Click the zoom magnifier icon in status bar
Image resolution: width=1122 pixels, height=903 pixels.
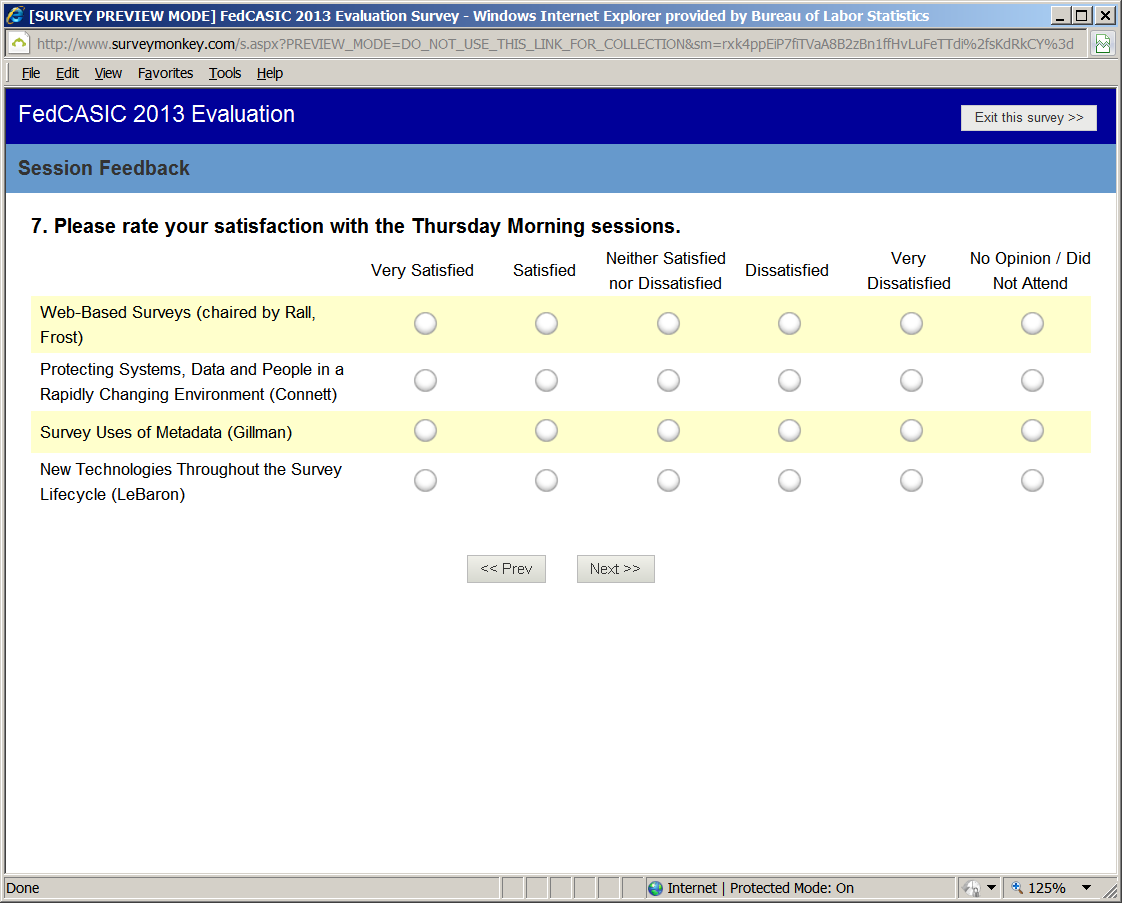1016,888
